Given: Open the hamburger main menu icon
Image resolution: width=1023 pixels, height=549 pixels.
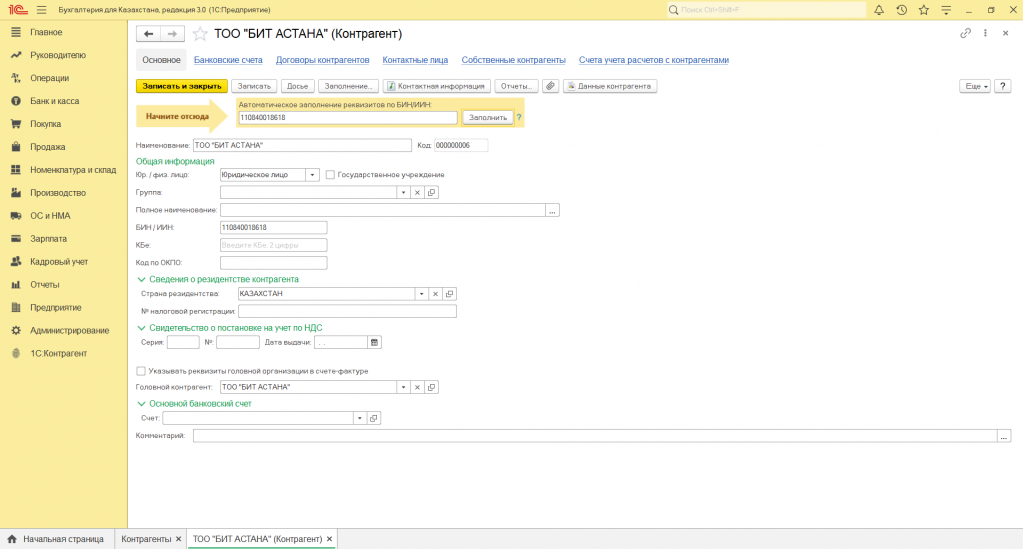Looking at the screenshot, I should click(42, 10).
